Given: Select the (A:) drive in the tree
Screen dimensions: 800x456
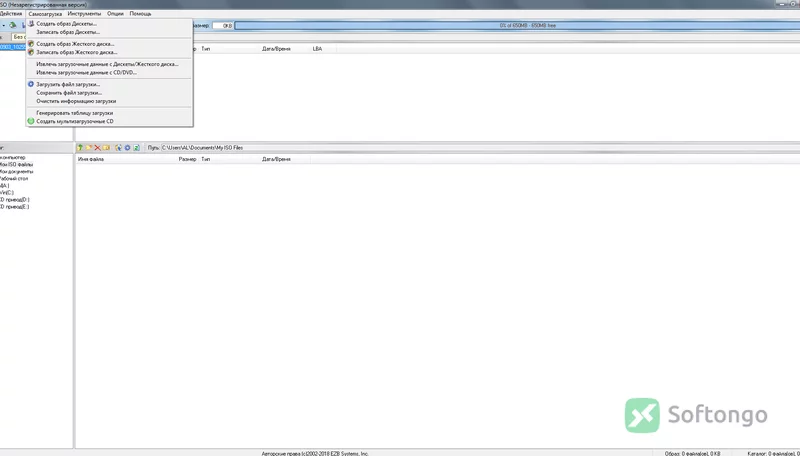Looking at the screenshot, I should (x=5, y=186).
